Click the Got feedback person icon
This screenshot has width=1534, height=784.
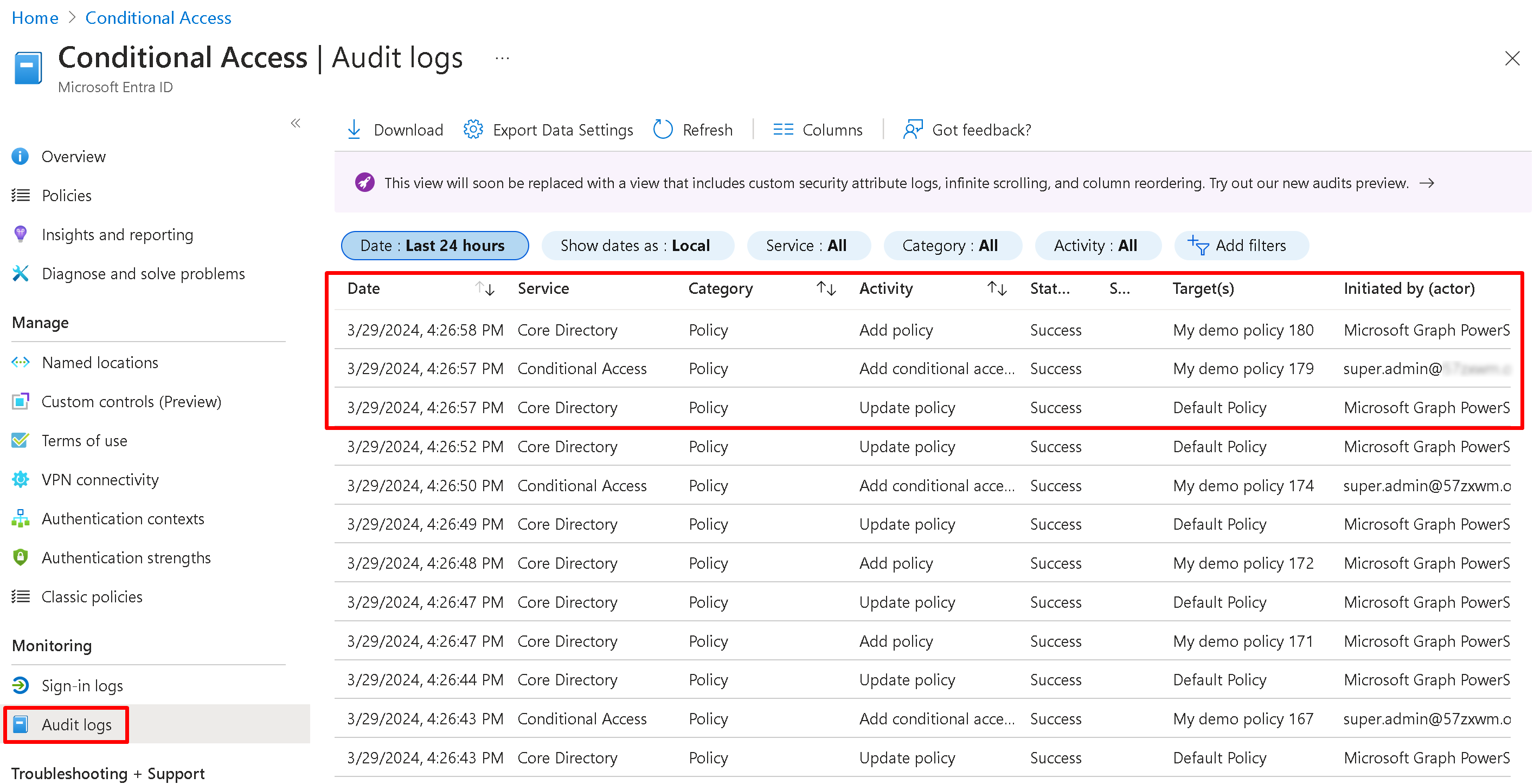(912, 129)
